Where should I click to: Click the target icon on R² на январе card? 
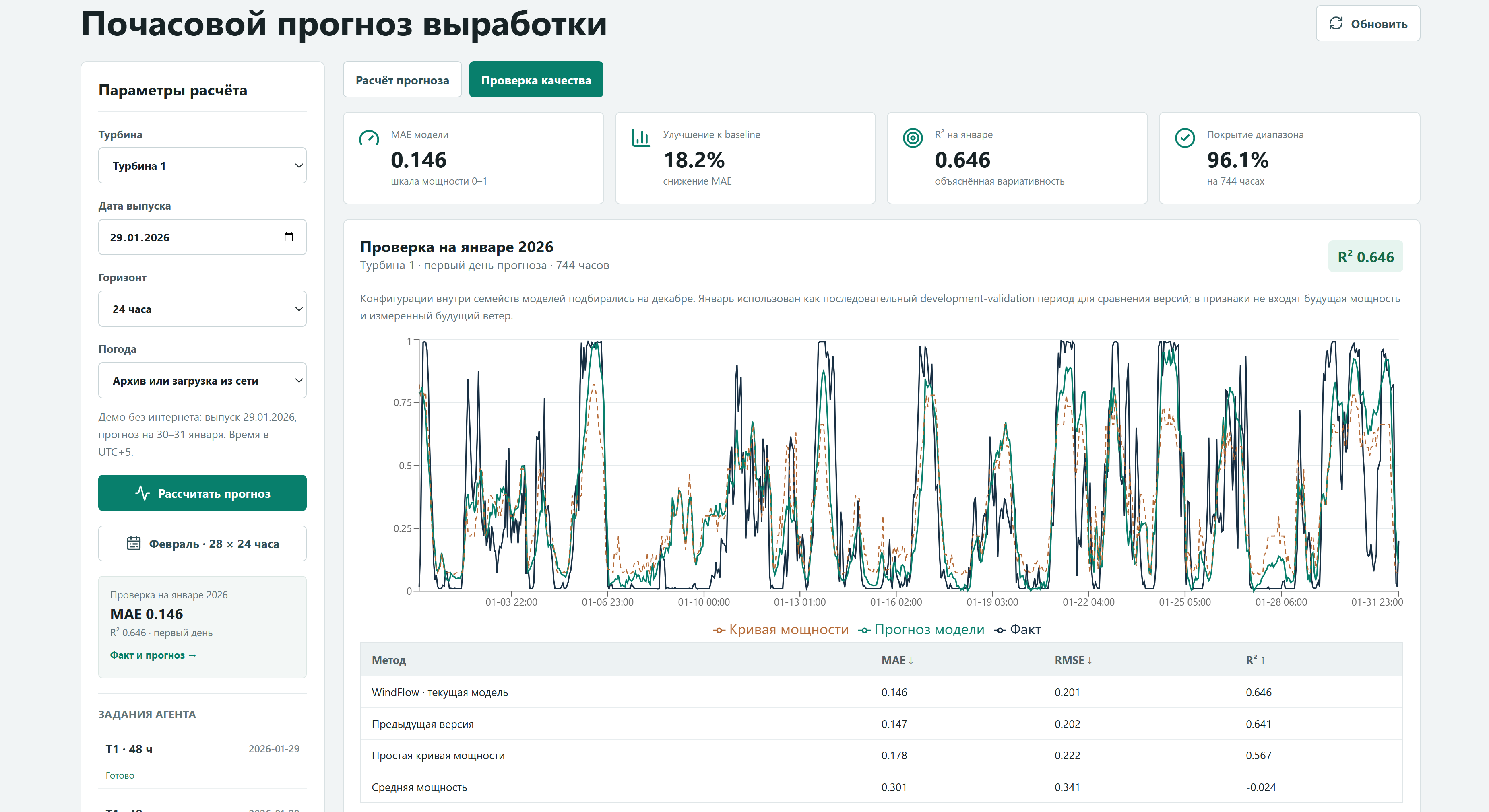(913, 138)
